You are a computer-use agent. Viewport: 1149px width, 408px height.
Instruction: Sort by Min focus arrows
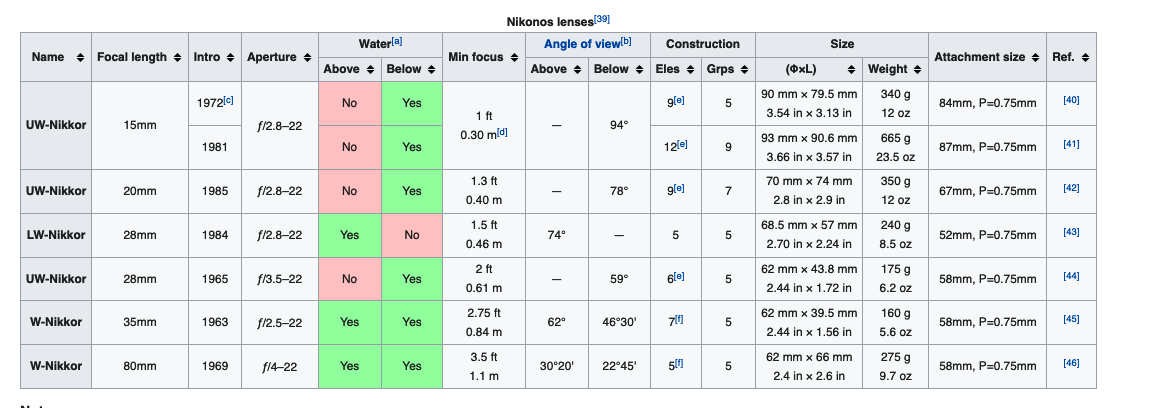[x=514, y=57]
